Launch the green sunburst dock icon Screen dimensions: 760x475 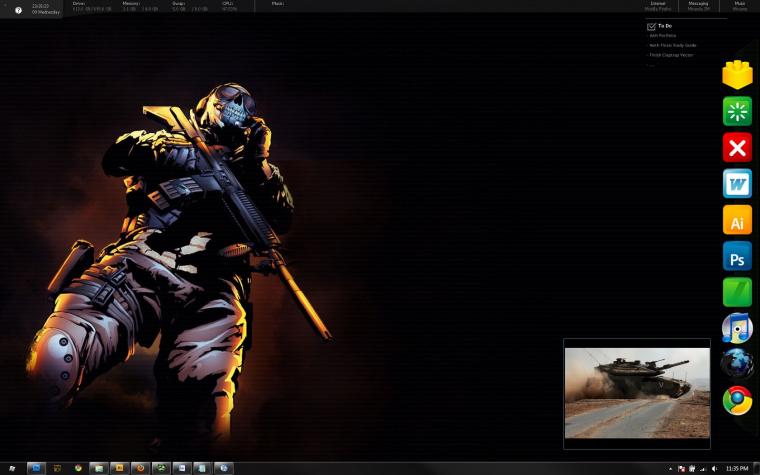point(737,111)
